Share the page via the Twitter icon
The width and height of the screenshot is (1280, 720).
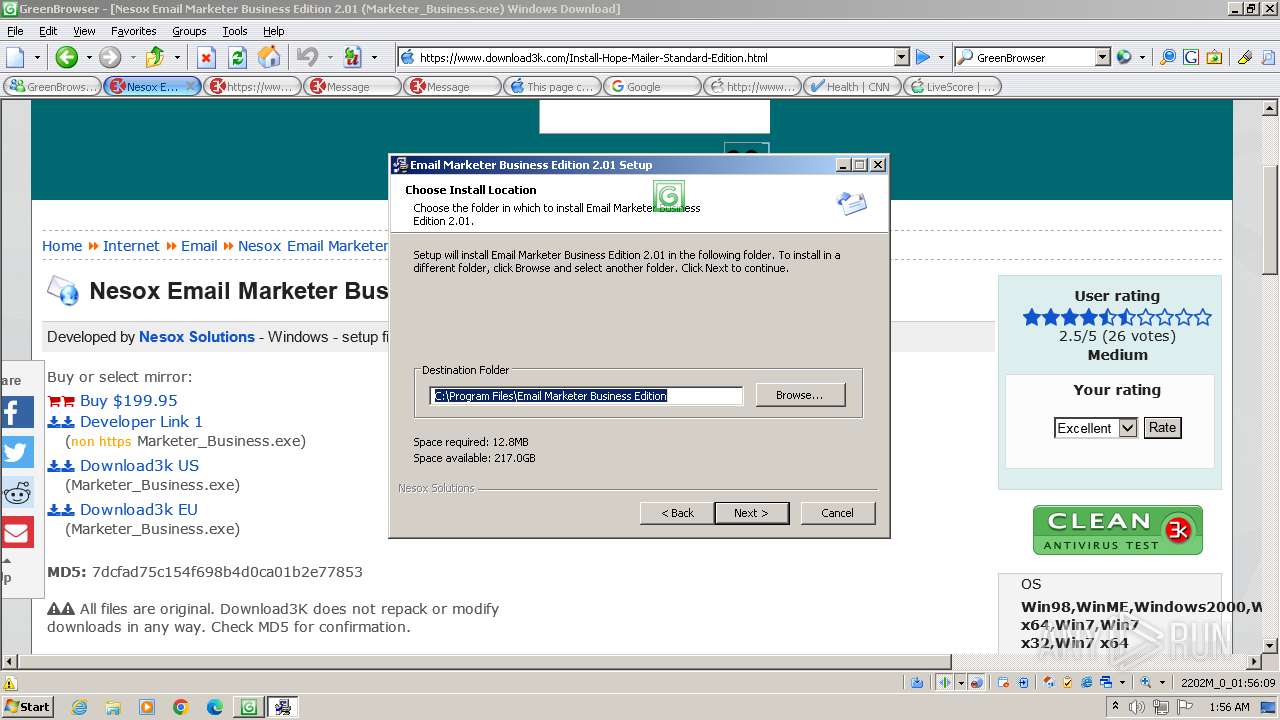point(17,452)
